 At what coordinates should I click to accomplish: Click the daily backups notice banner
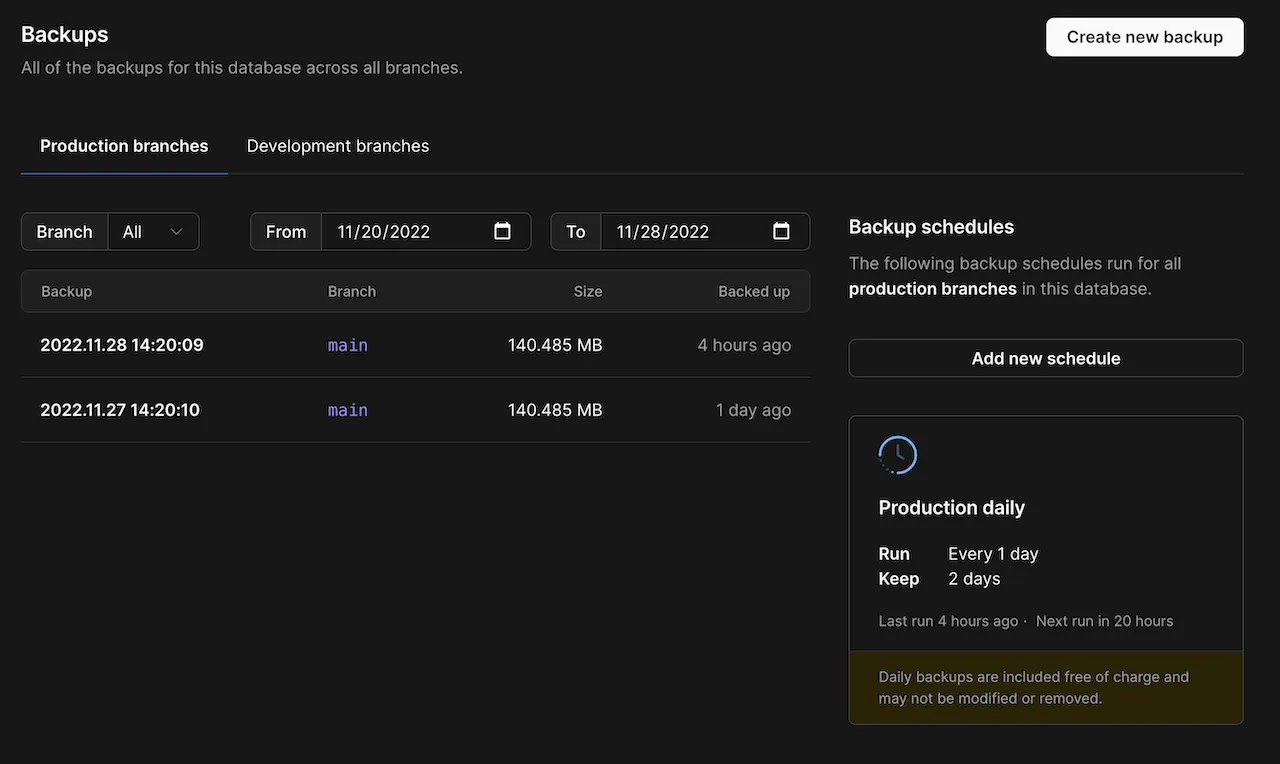pyautogui.click(x=1045, y=687)
